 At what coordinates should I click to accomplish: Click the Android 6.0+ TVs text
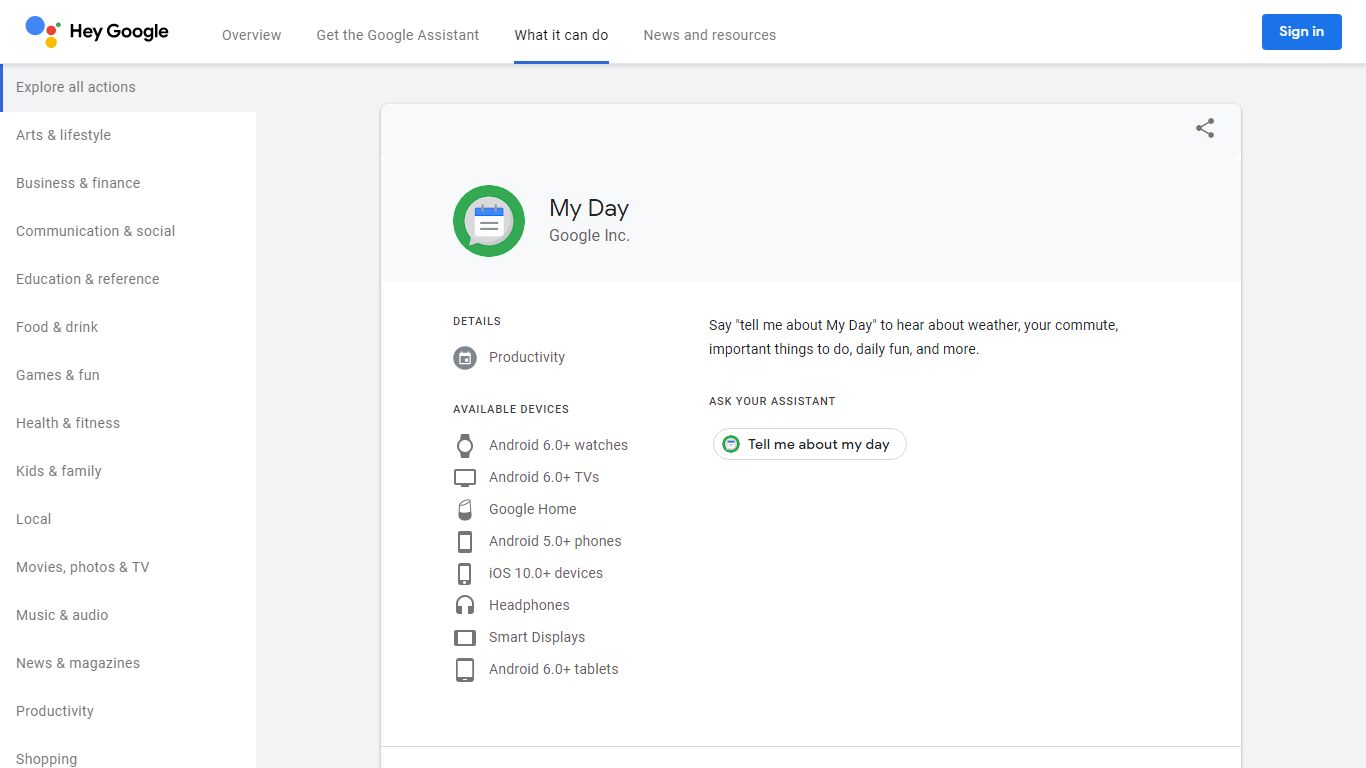pos(544,477)
